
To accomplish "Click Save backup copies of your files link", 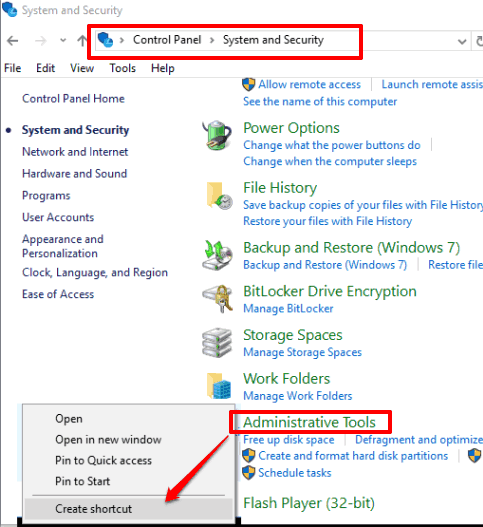I will point(363,205).
